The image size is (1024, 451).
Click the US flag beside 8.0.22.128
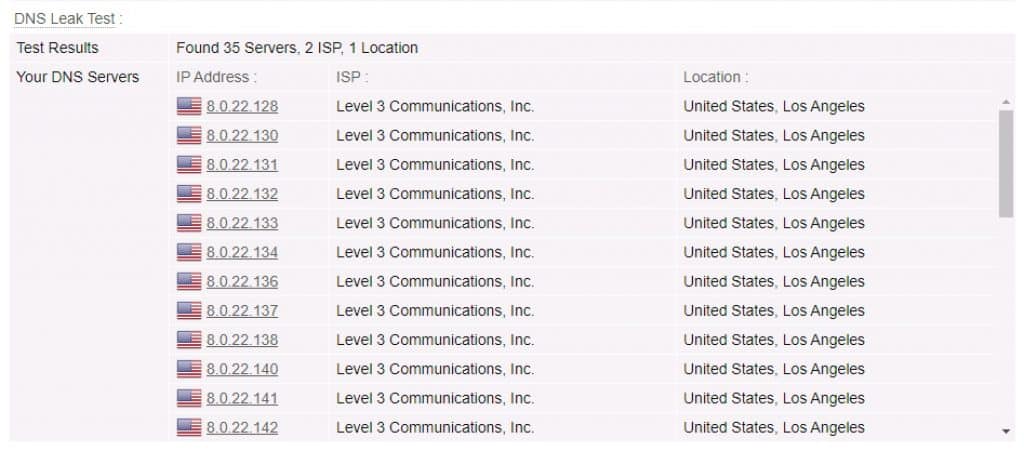point(189,106)
